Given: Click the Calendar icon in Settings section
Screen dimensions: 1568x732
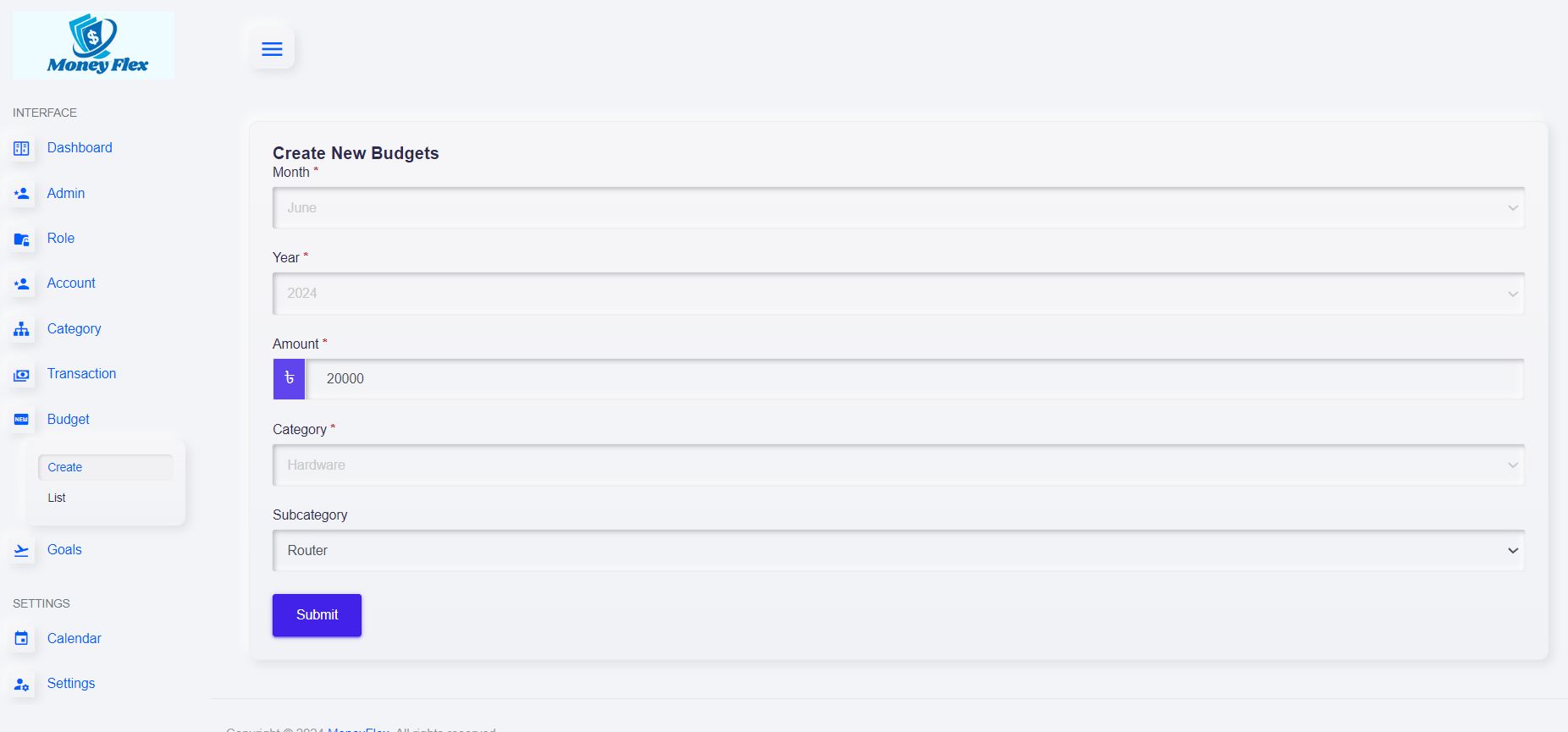Looking at the screenshot, I should (x=22, y=639).
